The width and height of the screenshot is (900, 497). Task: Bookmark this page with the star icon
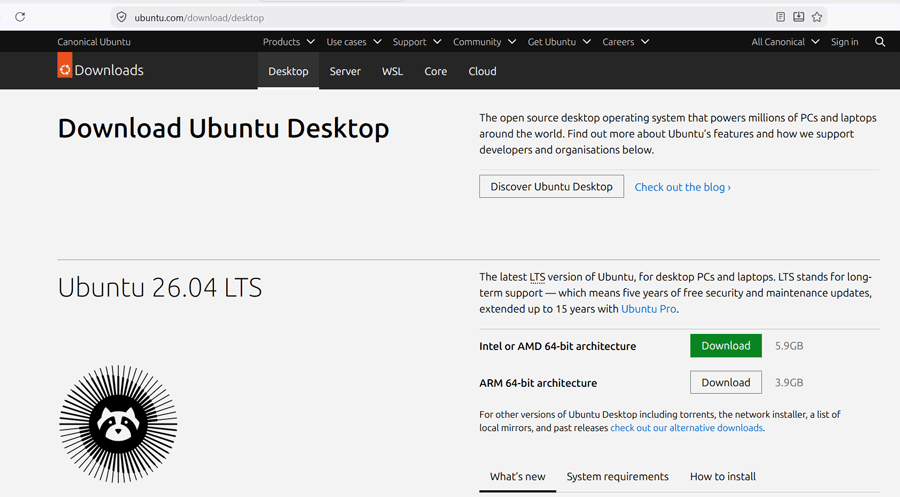coord(817,17)
